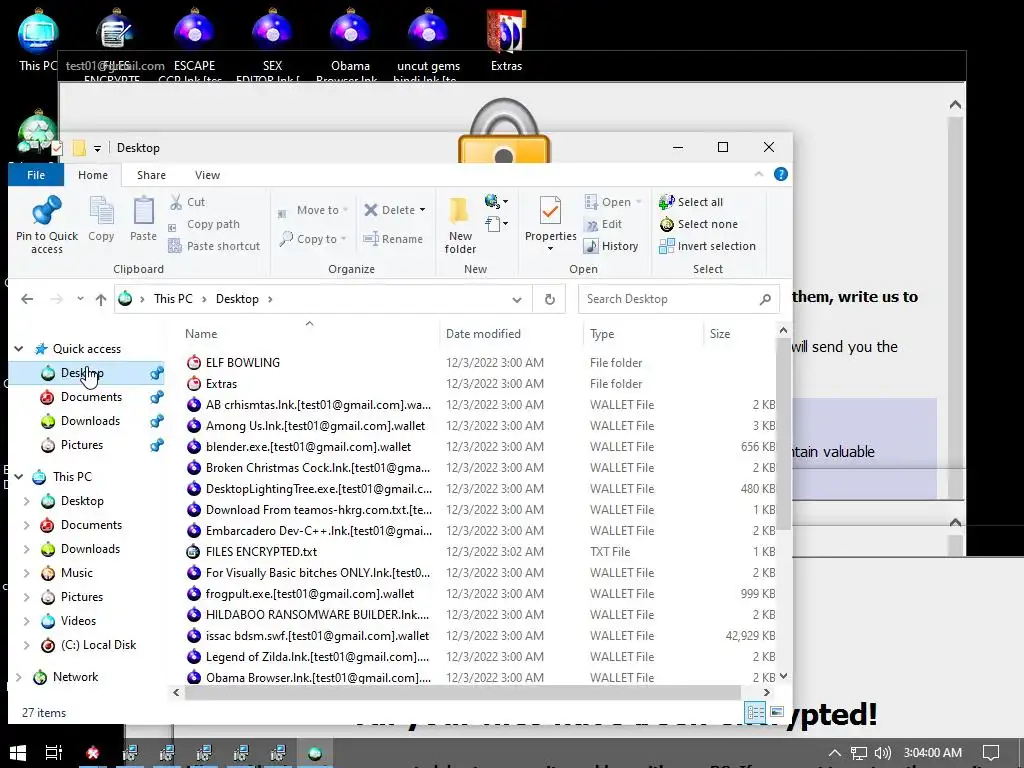Click This PC in the breadcrumb path

coord(173,299)
